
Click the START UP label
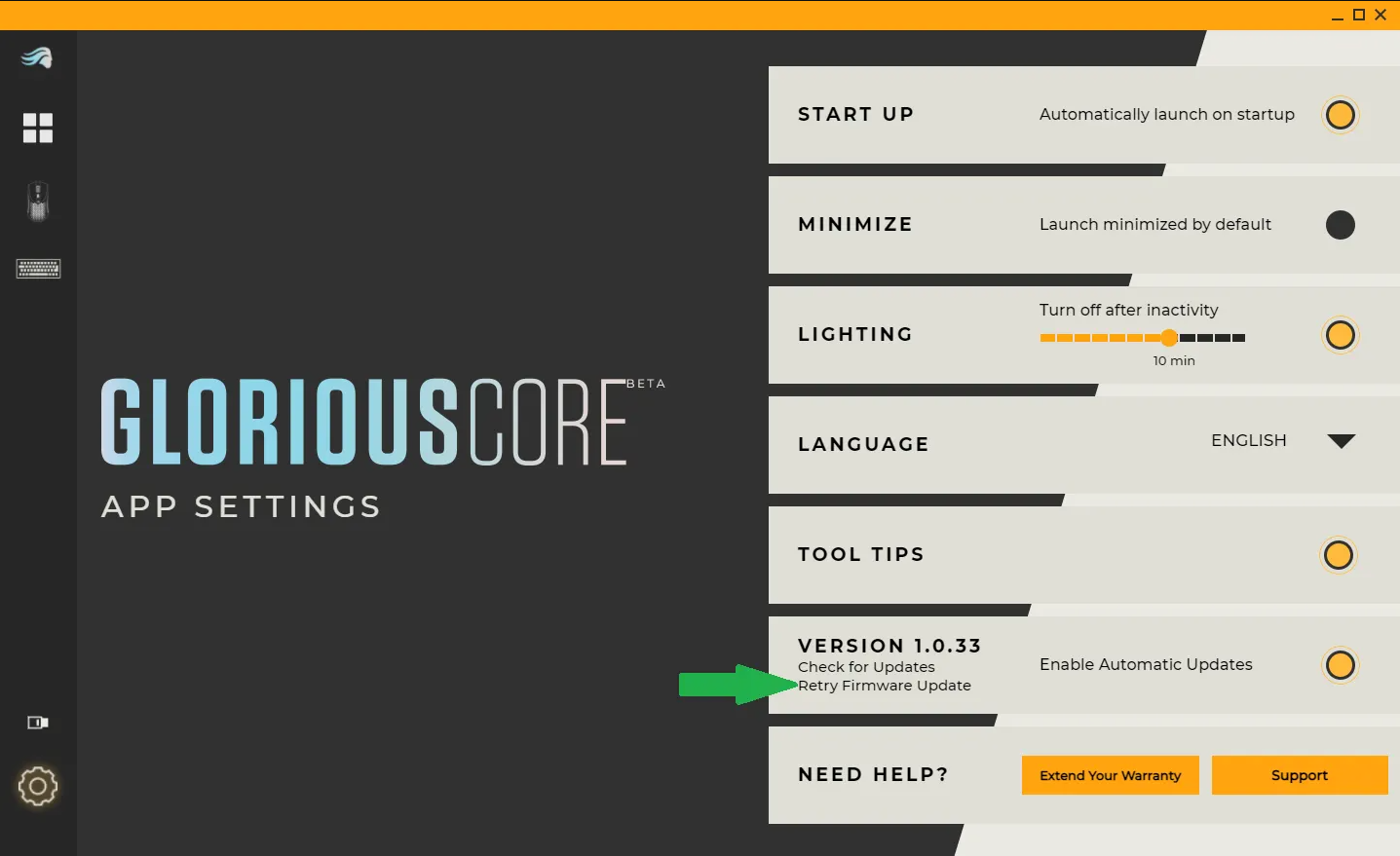[855, 114]
